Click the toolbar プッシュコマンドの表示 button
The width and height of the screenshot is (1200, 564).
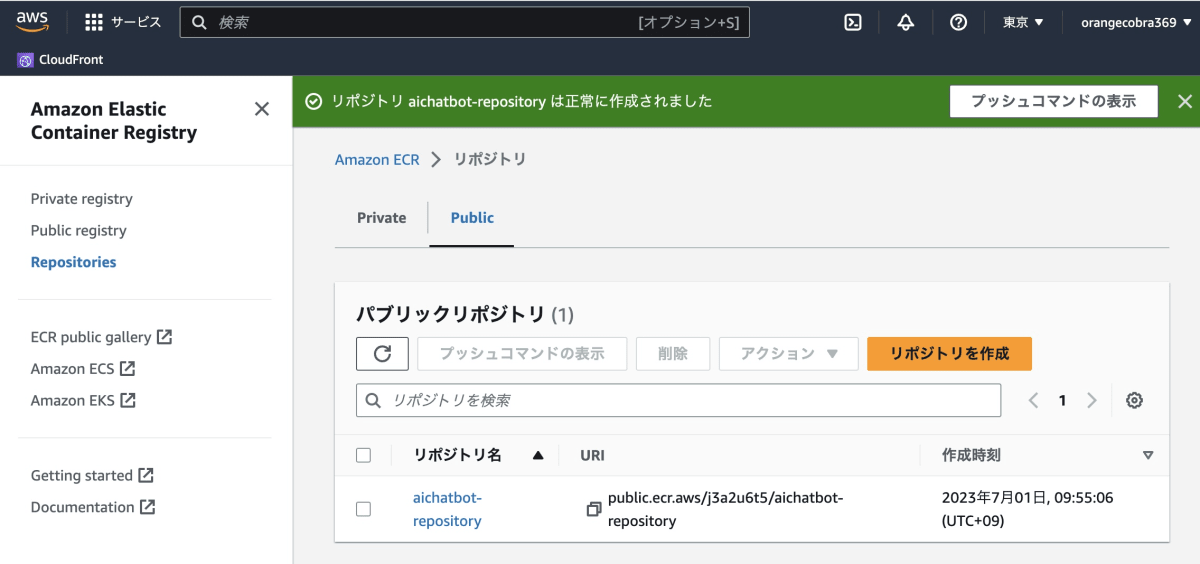click(522, 353)
